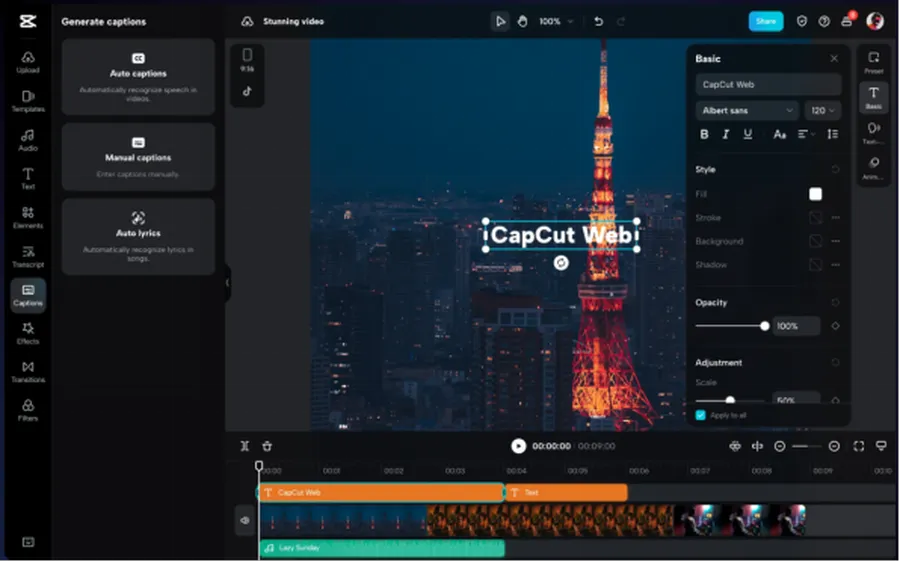
Task: Enable the Background swatch
Action: (815, 241)
